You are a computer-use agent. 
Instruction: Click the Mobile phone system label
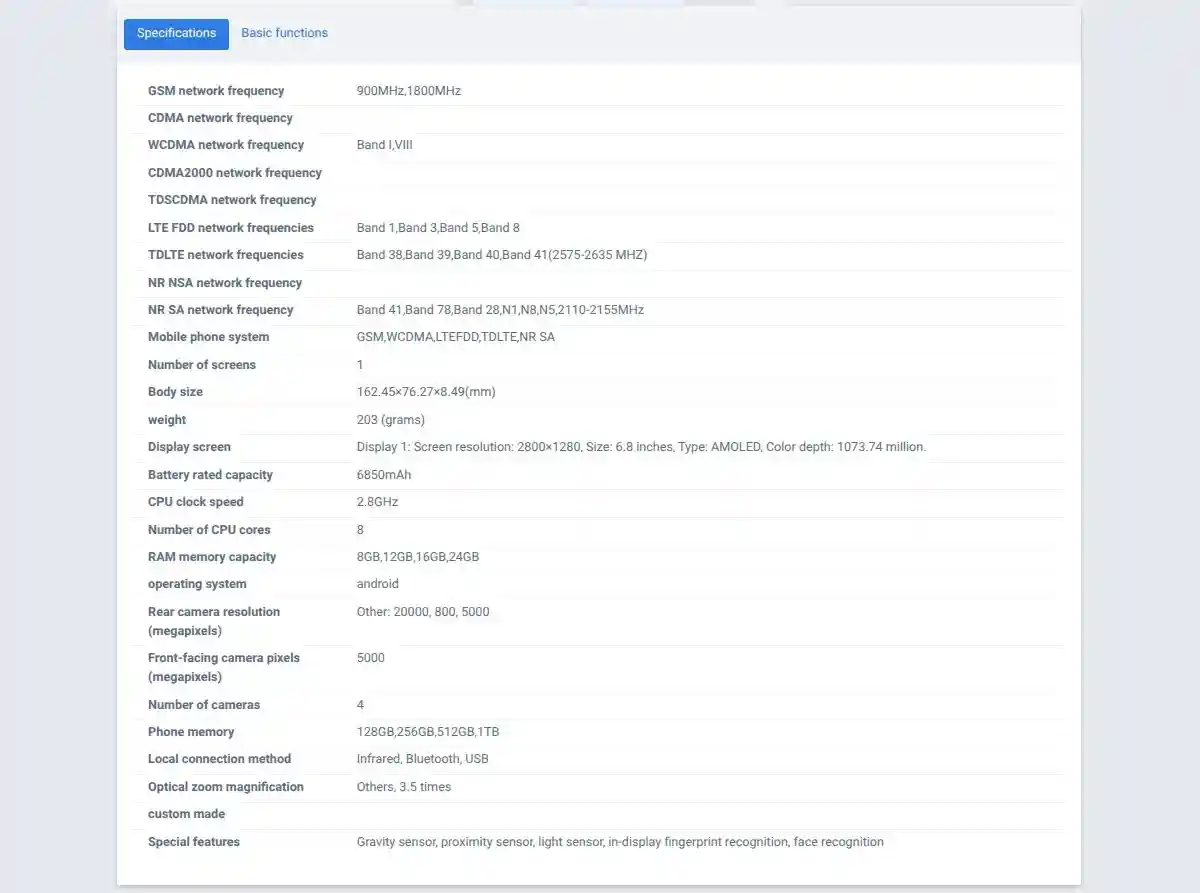click(x=208, y=337)
